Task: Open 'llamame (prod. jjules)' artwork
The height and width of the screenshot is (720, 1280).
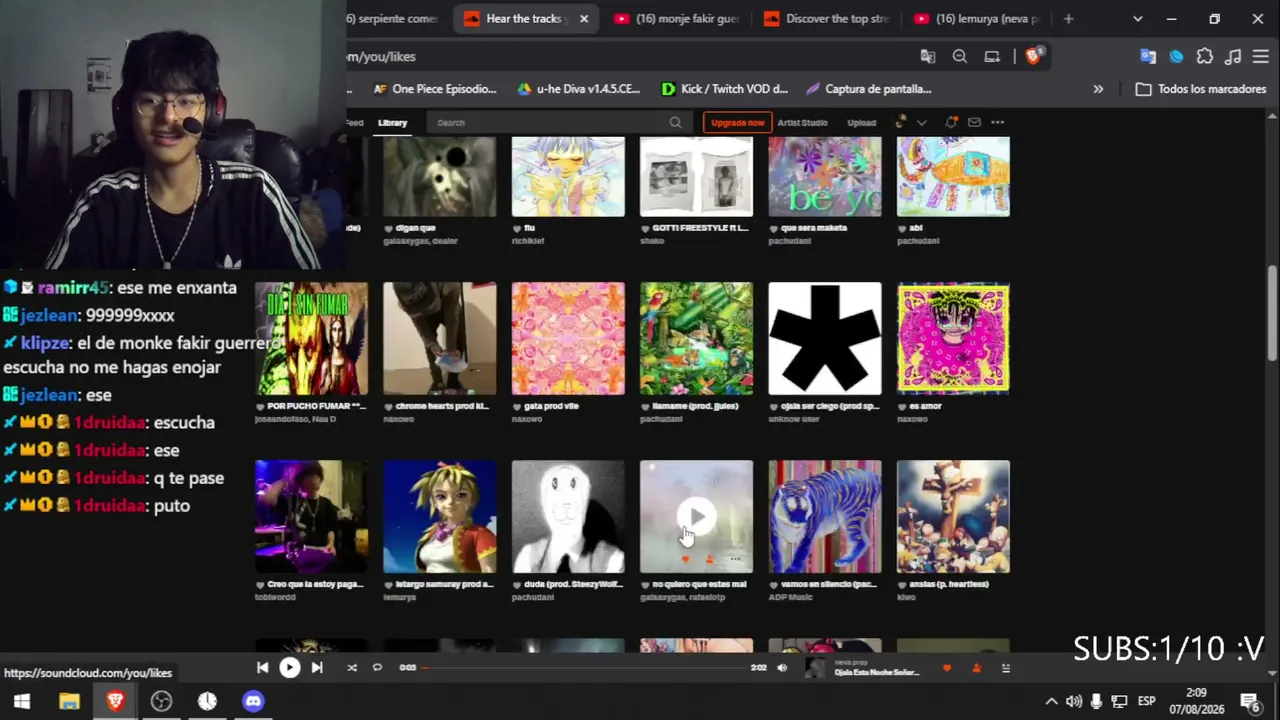Action: pyautogui.click(x=696, y=339)
